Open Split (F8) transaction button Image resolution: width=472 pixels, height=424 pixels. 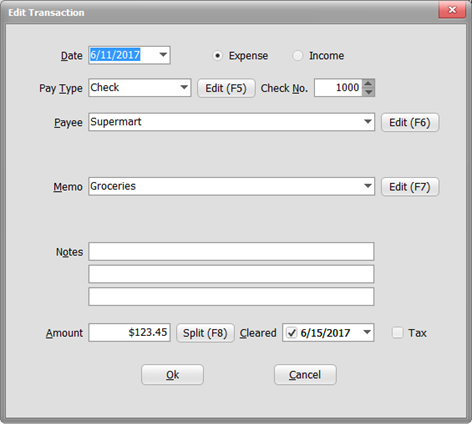(205, 333)
